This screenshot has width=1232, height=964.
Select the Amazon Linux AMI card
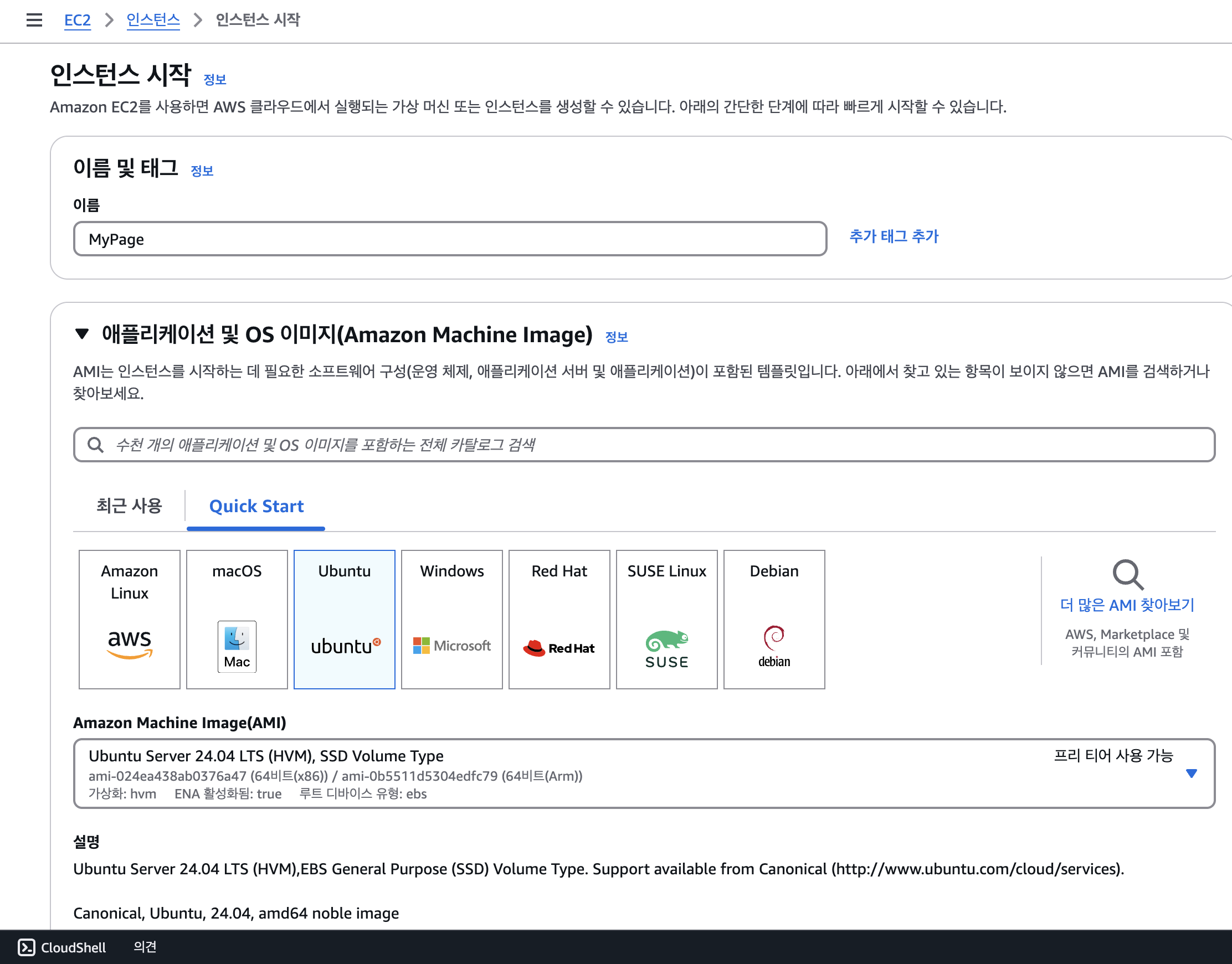pyautogui.click(x=129, y=619)
